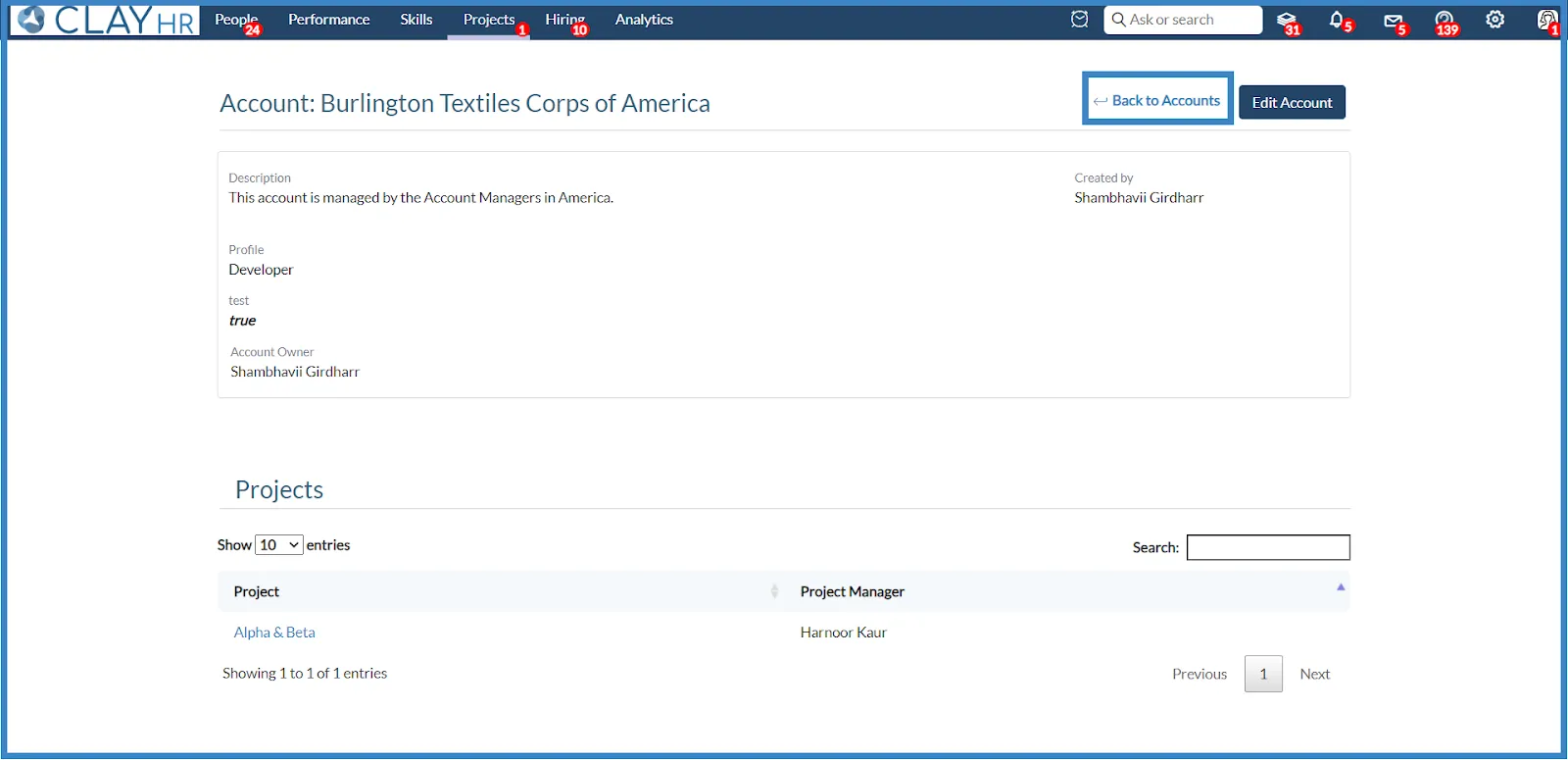Open the user profile avatar

click(x=1547, y=20)
